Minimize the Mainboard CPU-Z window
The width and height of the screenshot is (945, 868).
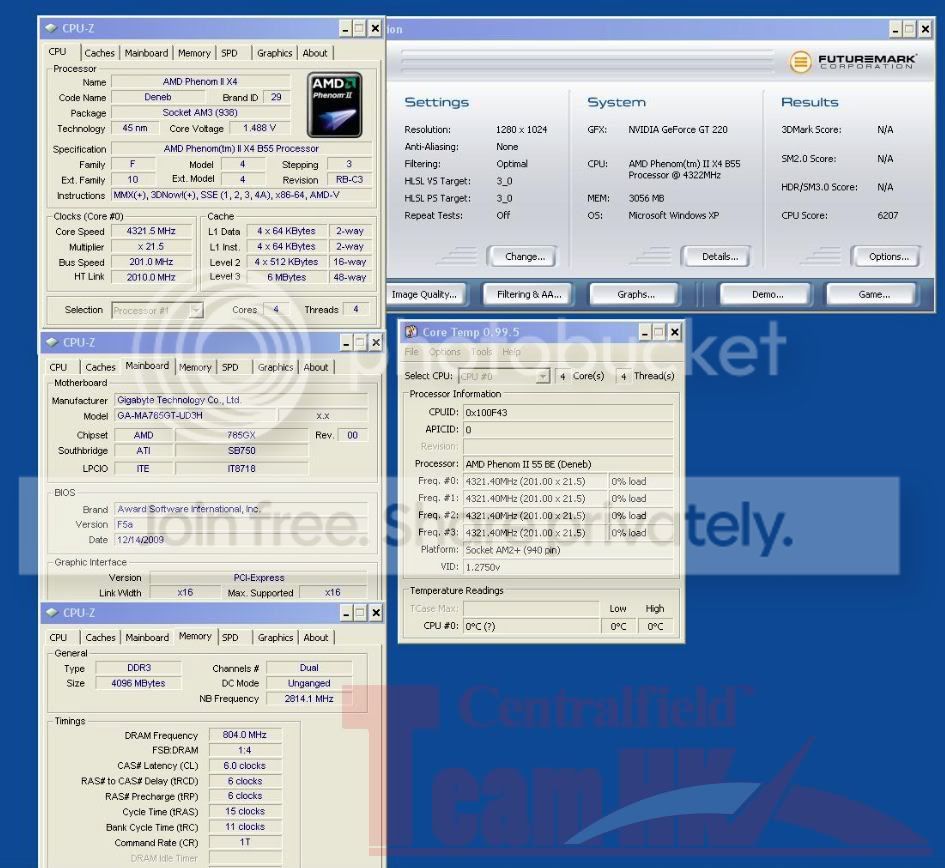click(x=345, y=343)
